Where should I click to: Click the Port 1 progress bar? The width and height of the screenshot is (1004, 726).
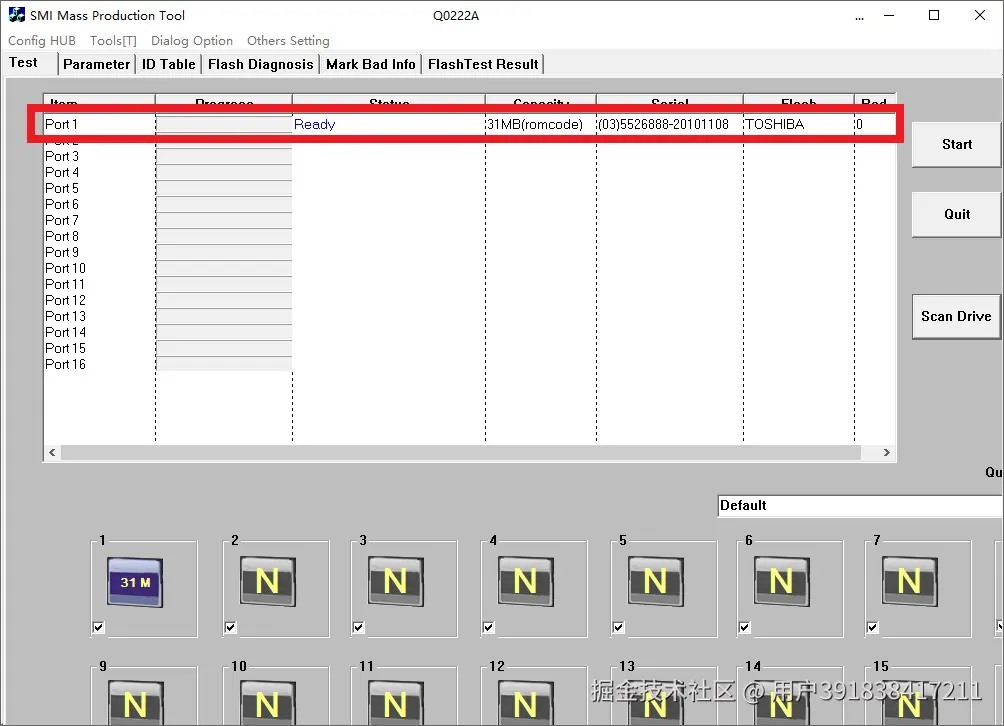click(x=223, y=124)
